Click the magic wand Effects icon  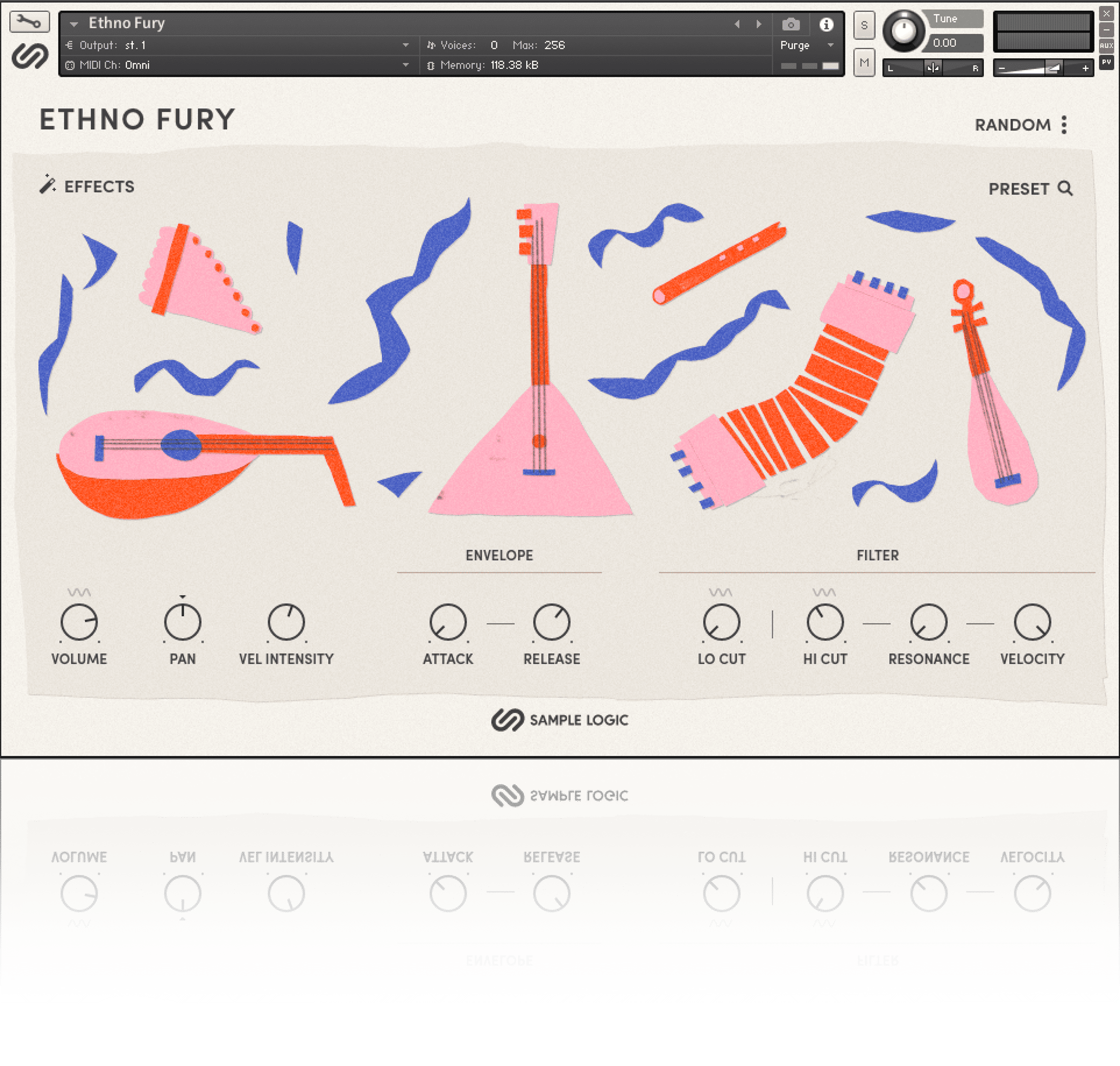tap(48, 185)
